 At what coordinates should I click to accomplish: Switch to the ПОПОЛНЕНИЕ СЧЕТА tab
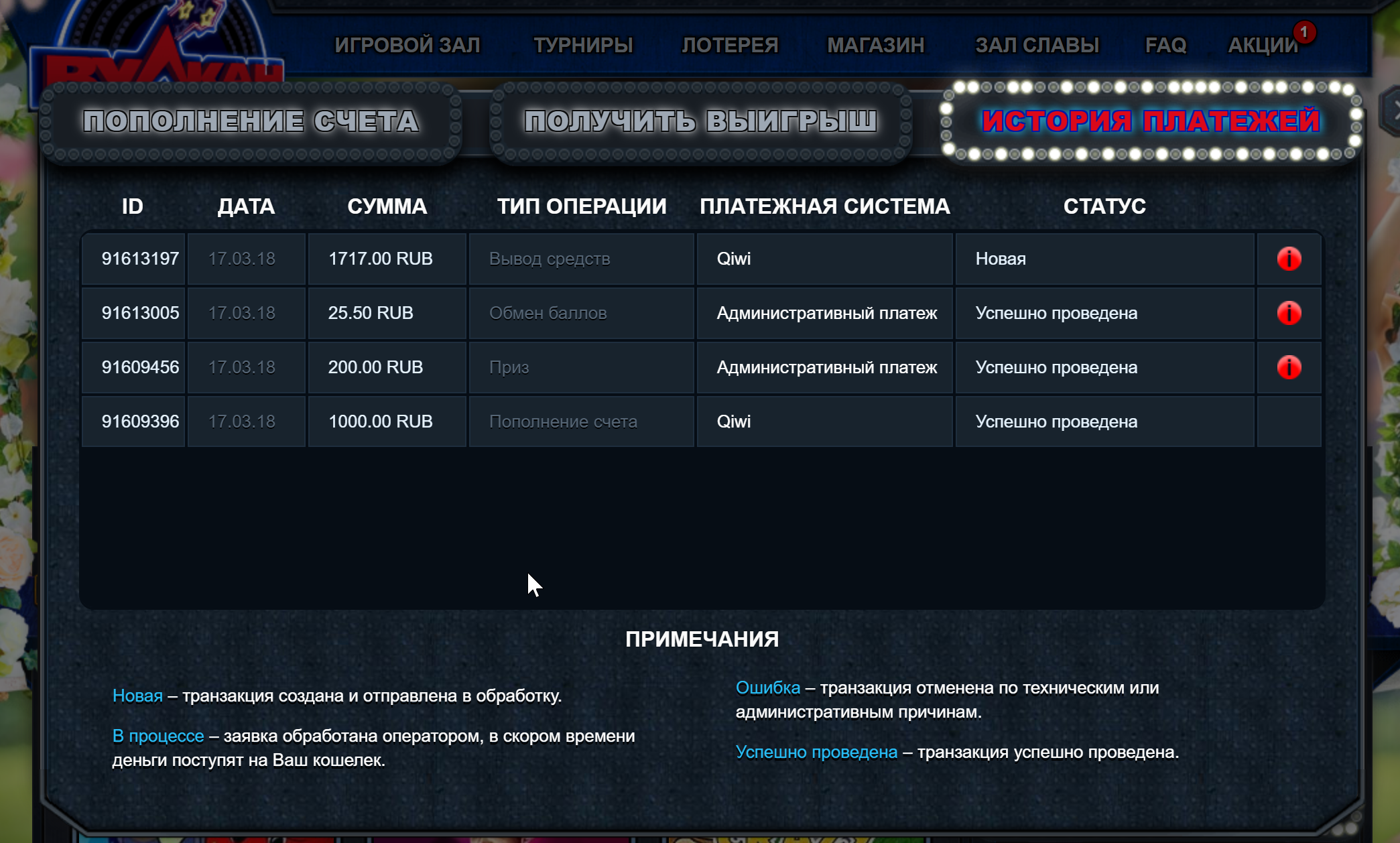(250, 123)
